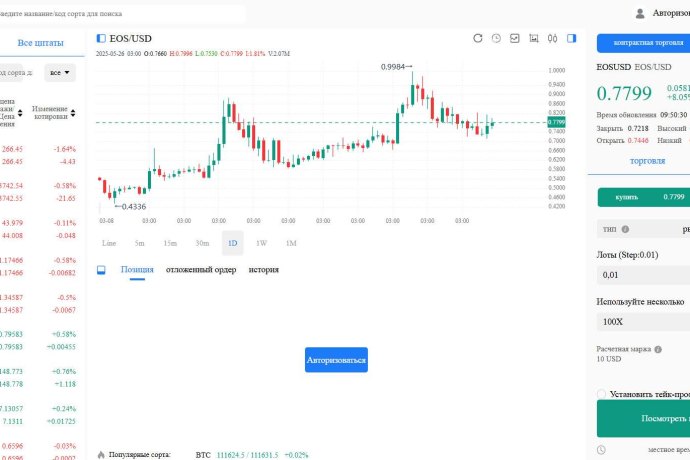Toggle the right sidebar panel icon
Screen dimensions: 690x460
(x=571, y=38)
